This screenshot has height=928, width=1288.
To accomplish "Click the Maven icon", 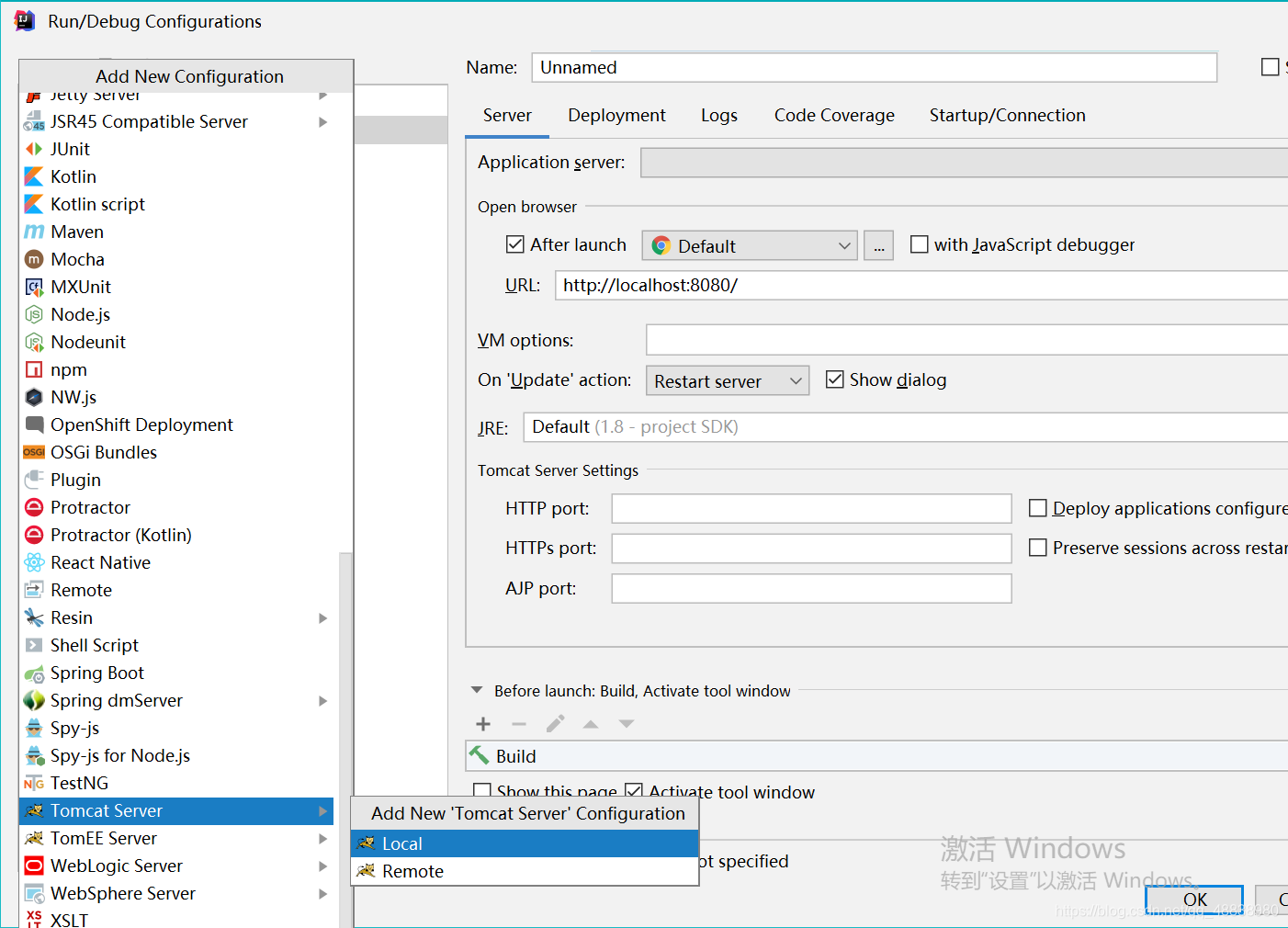I will [34, 232].
